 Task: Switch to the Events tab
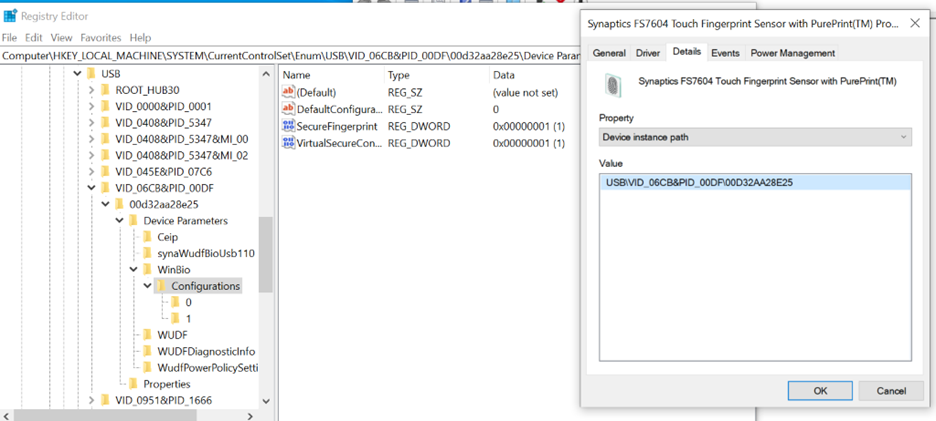pyautogui.click(x=725, y=53)
